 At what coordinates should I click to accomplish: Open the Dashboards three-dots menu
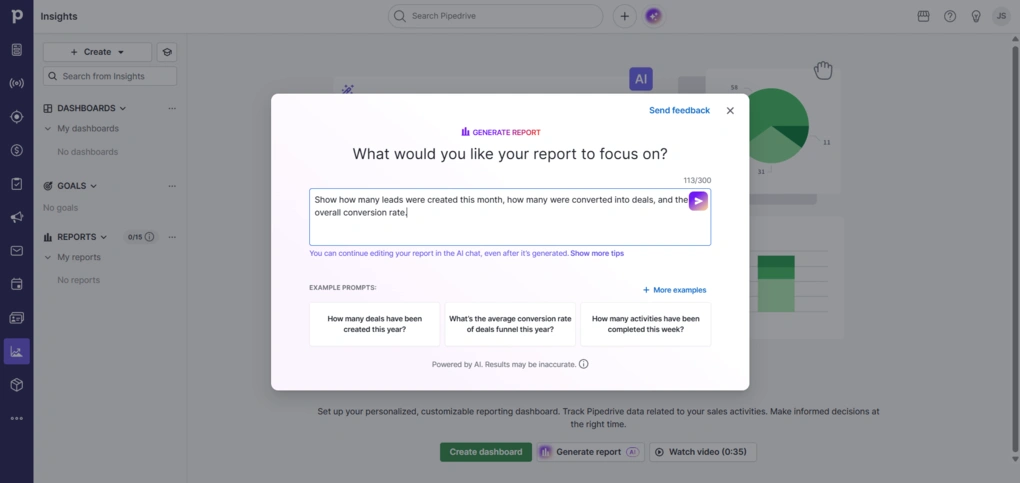tap(172, 108)
